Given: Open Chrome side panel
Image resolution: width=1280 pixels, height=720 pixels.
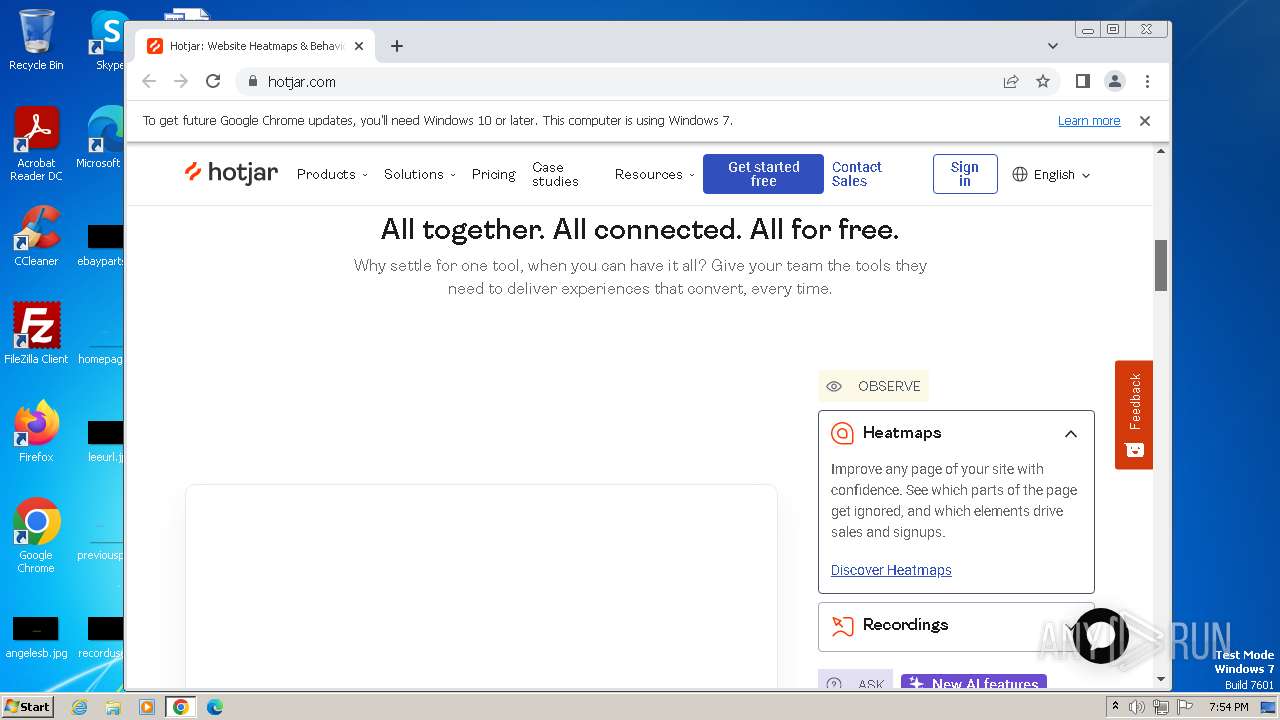Looking at the screenshot, I should [x=1082, y=81].
